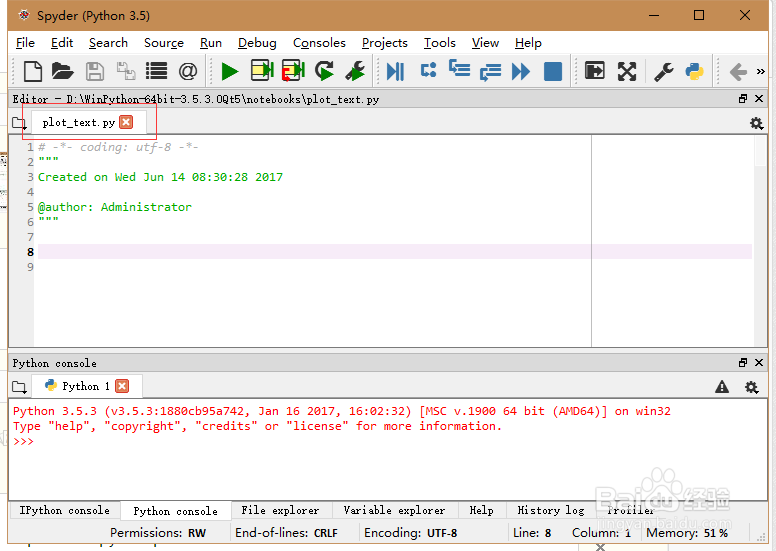This screenshot has width=776, height=551.
Task: Switch to IPython console tab
Action: (x=64, y=510)
